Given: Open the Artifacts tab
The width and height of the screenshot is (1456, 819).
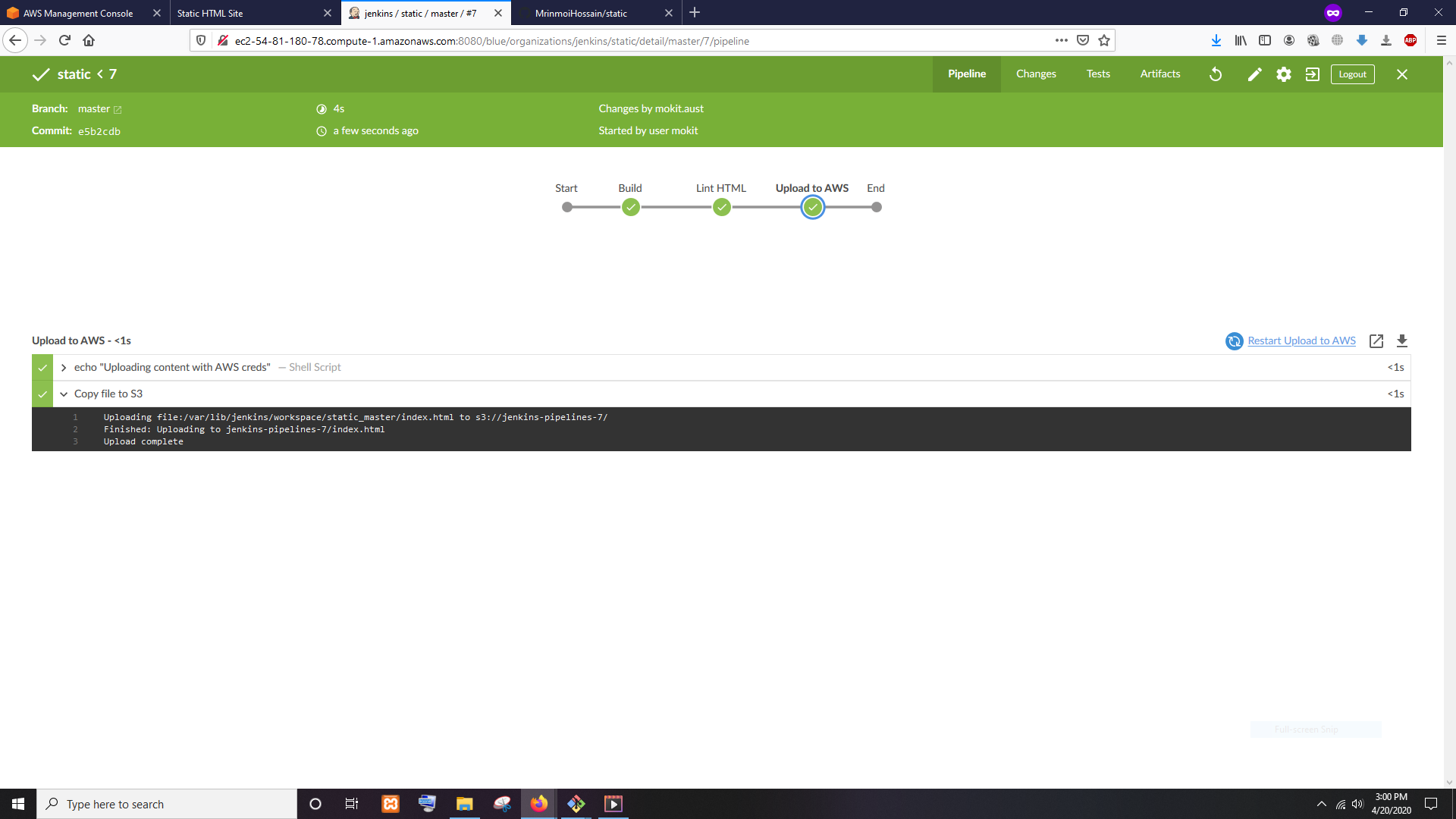Looking at the screenshot, I should point(1159,74).
